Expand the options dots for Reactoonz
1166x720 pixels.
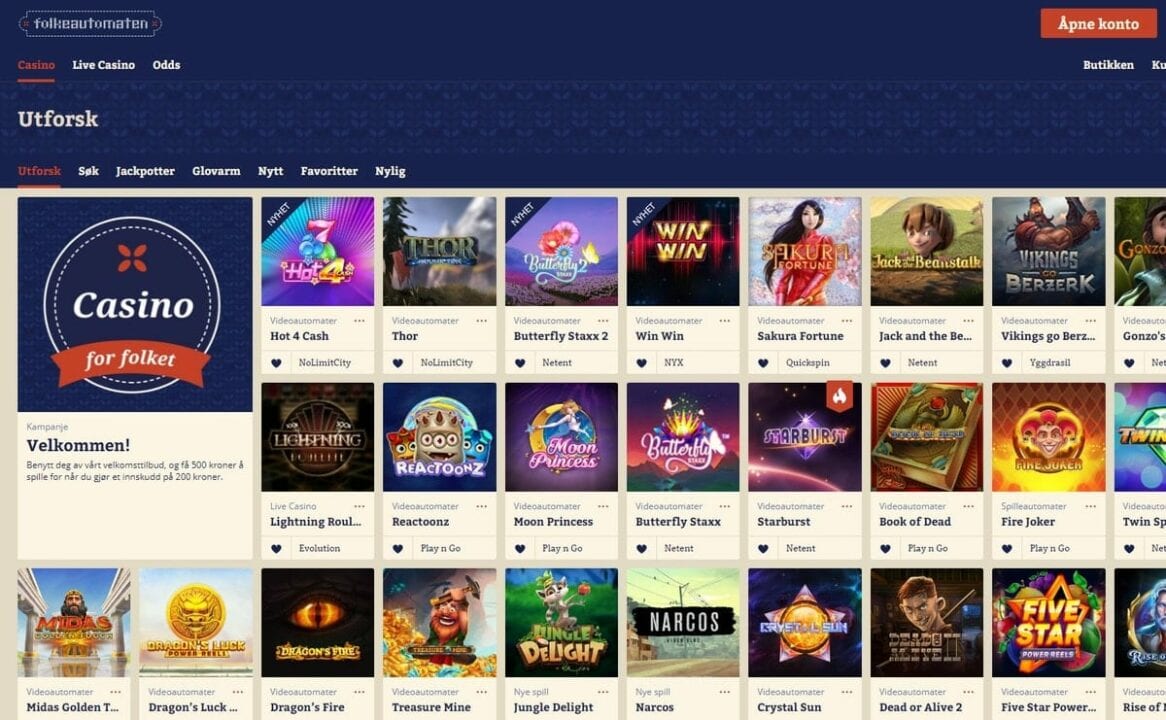point(481,507)
